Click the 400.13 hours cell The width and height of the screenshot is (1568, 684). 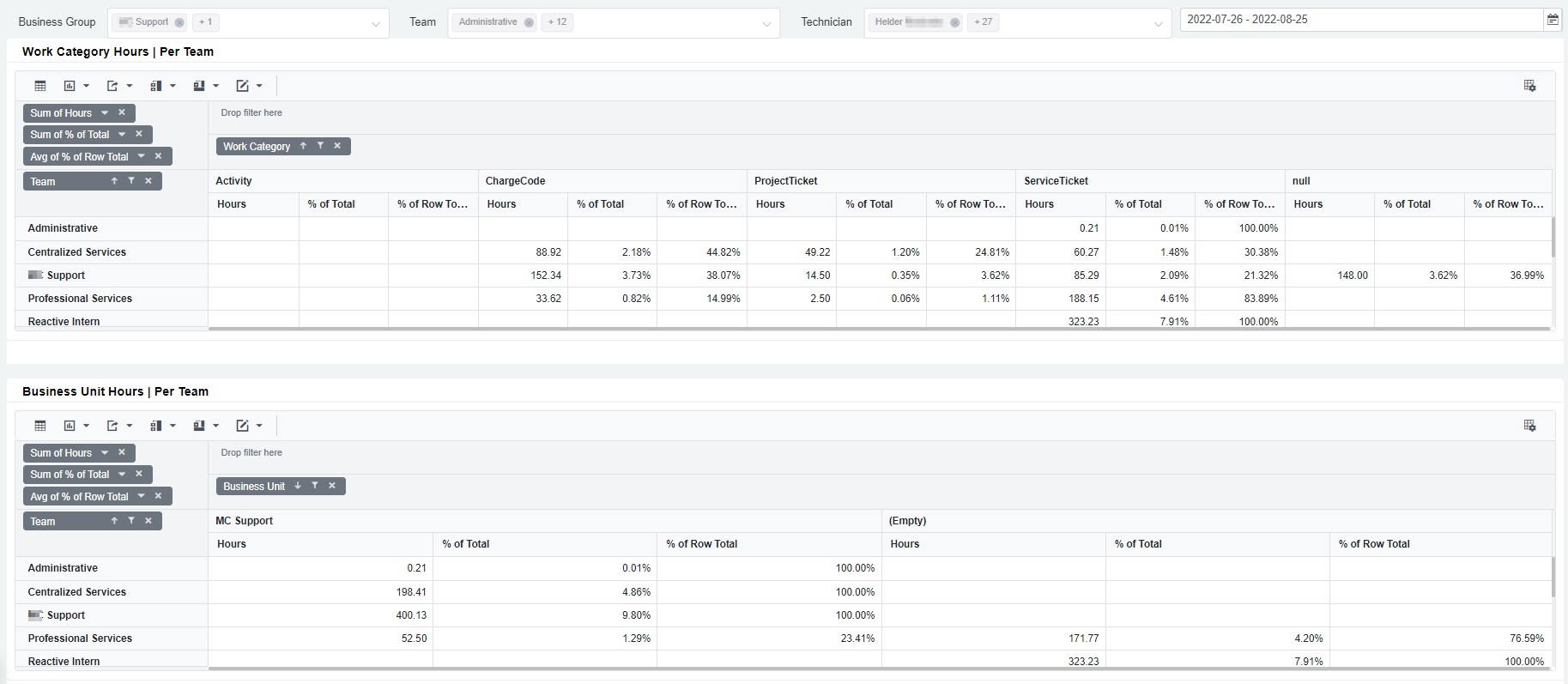coord(320,615)
